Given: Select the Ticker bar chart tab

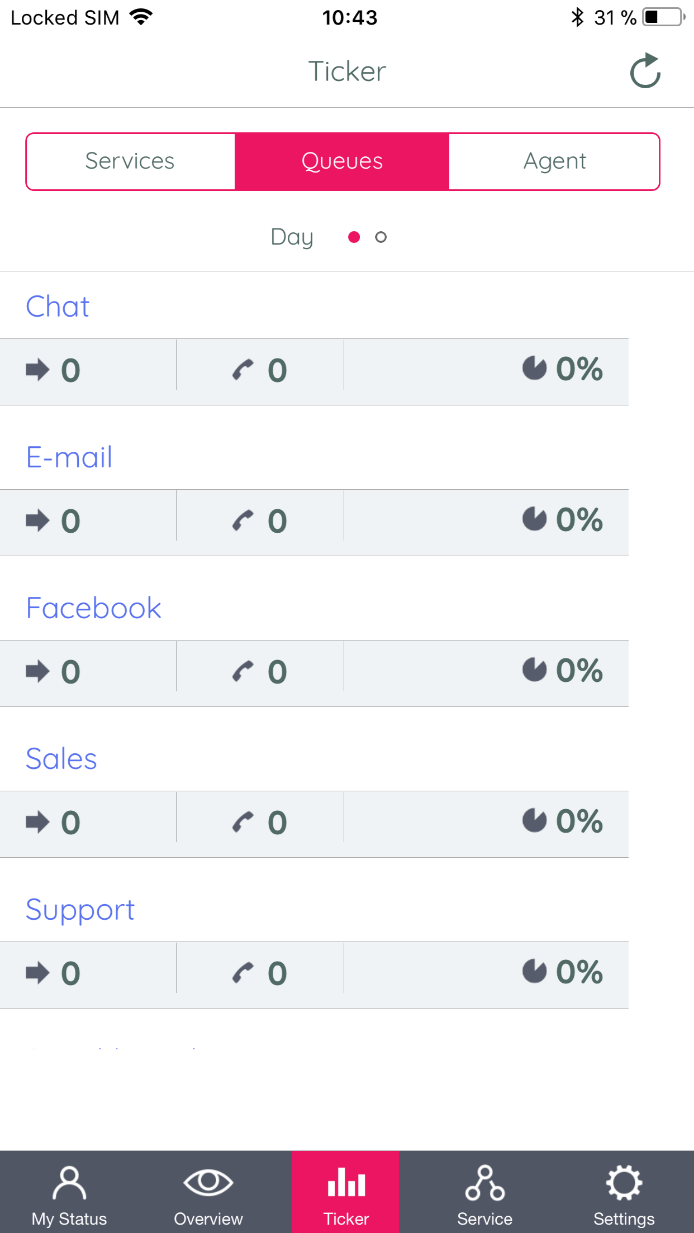Looking at the screenshot, I should click(346, 1194).
